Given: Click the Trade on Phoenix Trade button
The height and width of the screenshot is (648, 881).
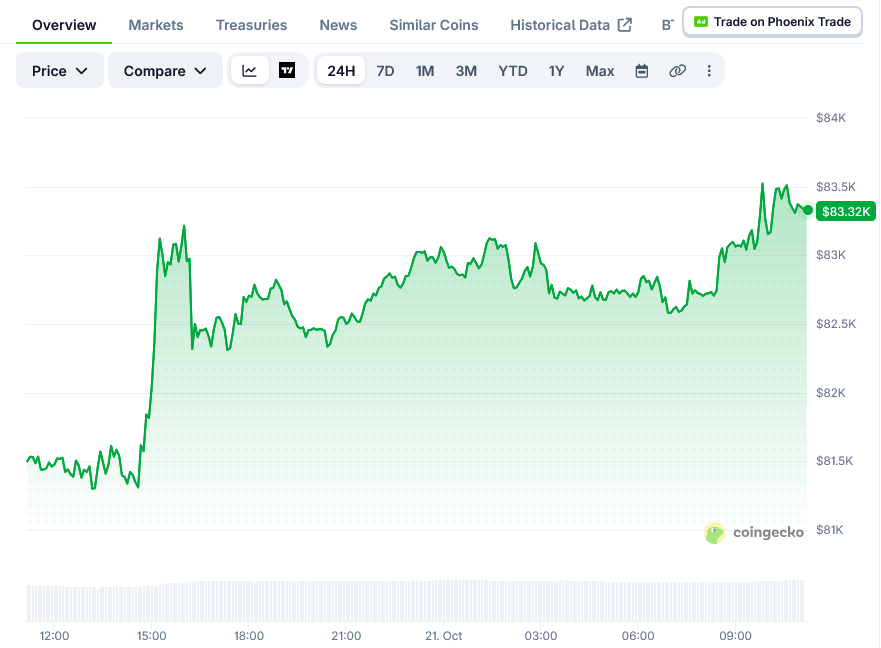Looking at the screenshot, I should point(773,22).
